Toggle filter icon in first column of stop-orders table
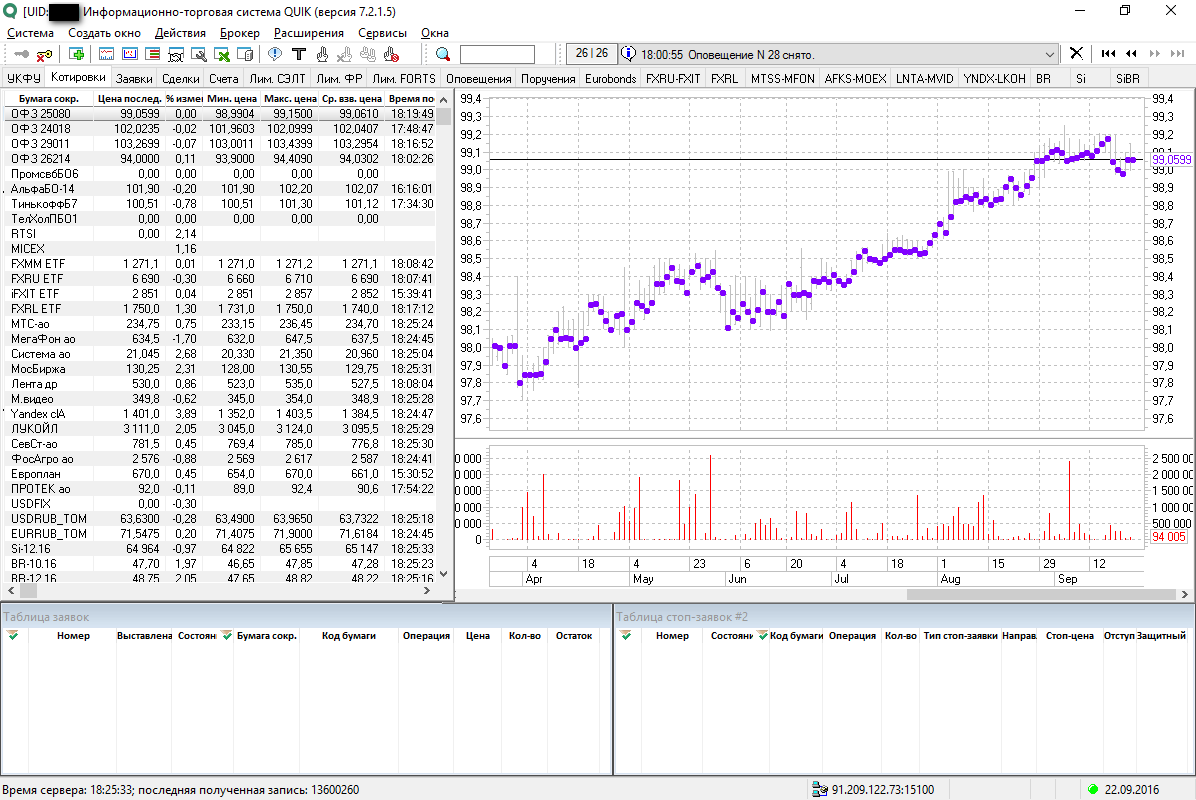 [x=626, y=635]
